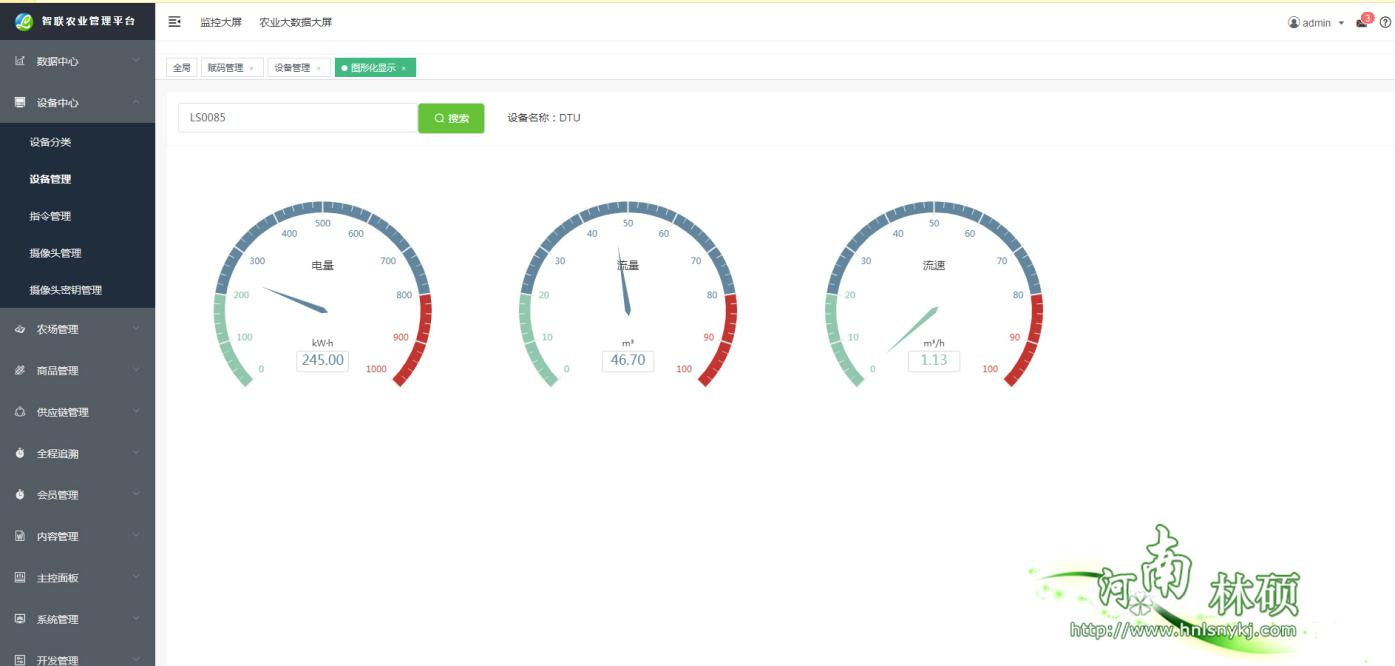Collapse the sidebar with the hamburger icon

point(175,22)
